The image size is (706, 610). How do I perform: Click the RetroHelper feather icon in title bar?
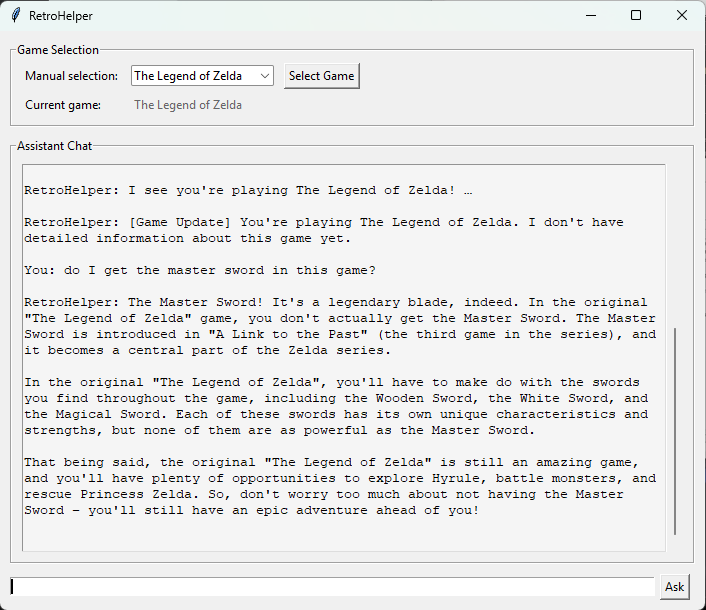16,15
